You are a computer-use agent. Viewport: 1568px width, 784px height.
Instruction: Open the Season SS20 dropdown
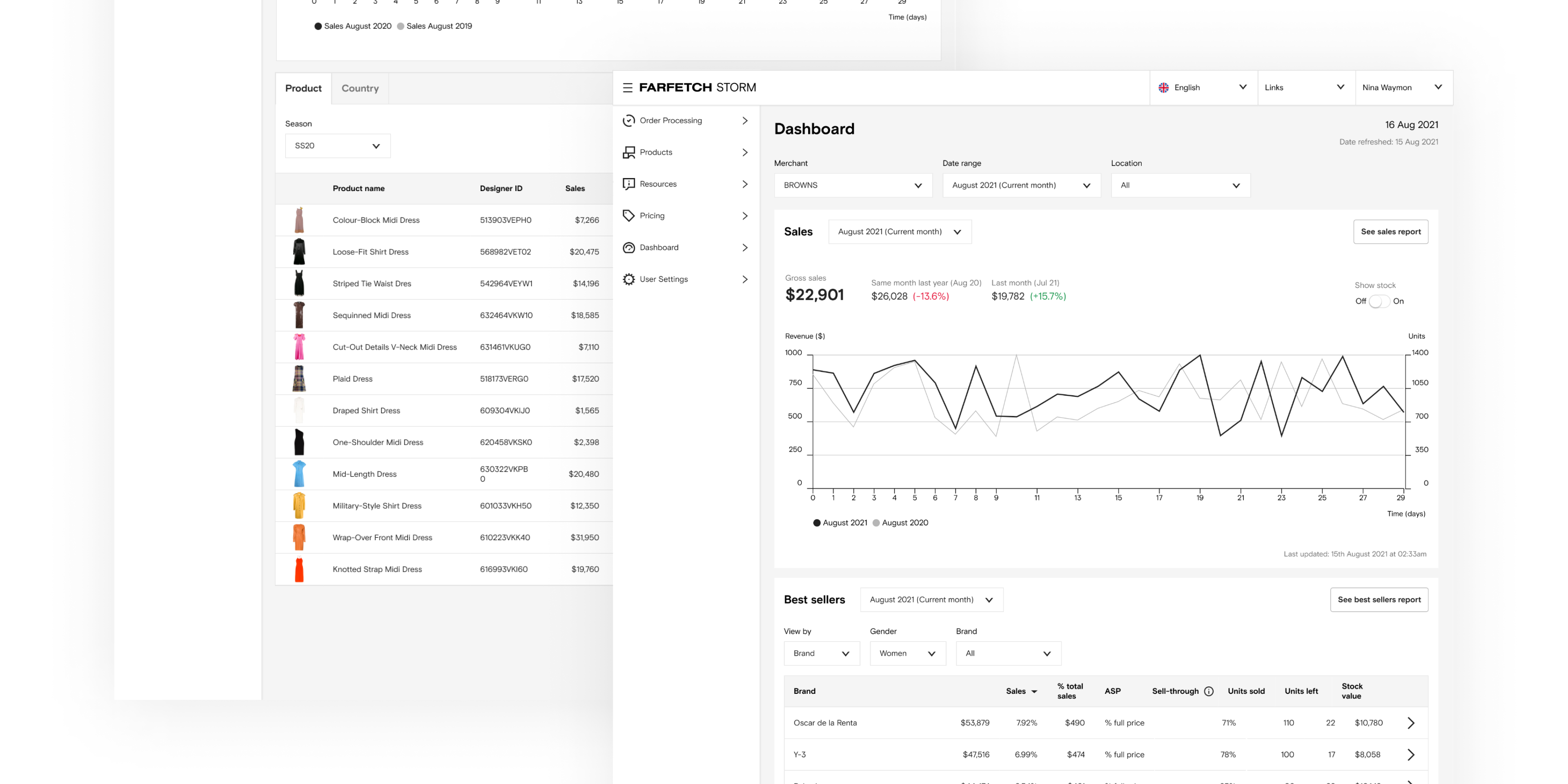[338, 146]
